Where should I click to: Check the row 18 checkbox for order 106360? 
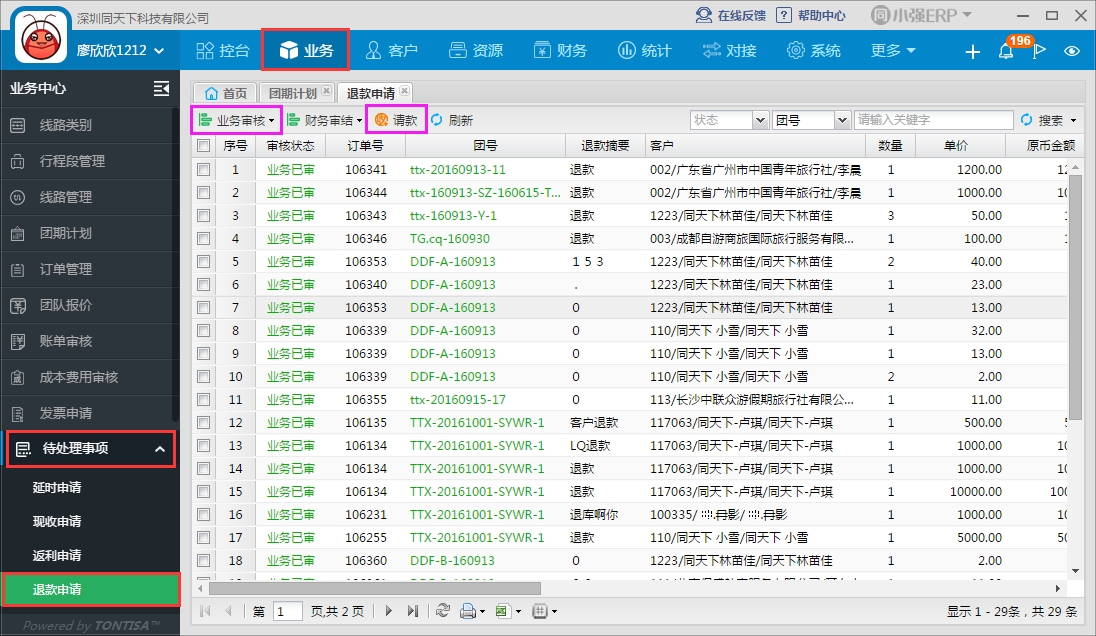pyautogui.click(x=203, y=561)
